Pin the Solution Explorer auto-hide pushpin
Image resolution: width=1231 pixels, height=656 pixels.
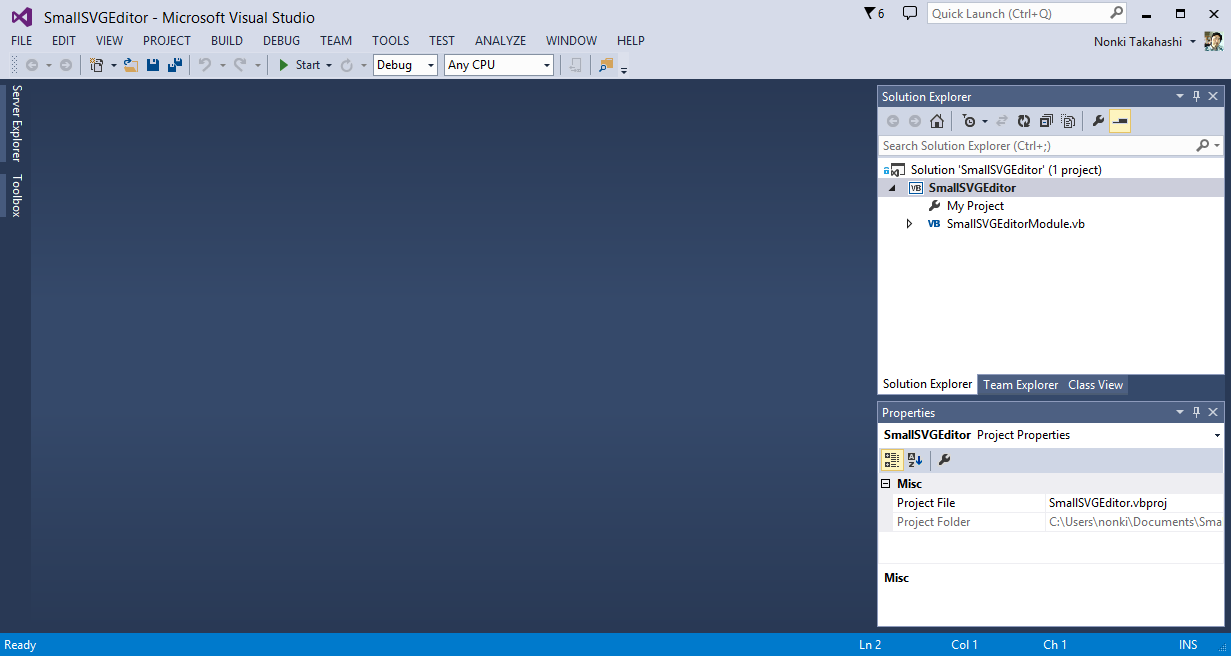pyautogui.click(x=1196, y=97)
